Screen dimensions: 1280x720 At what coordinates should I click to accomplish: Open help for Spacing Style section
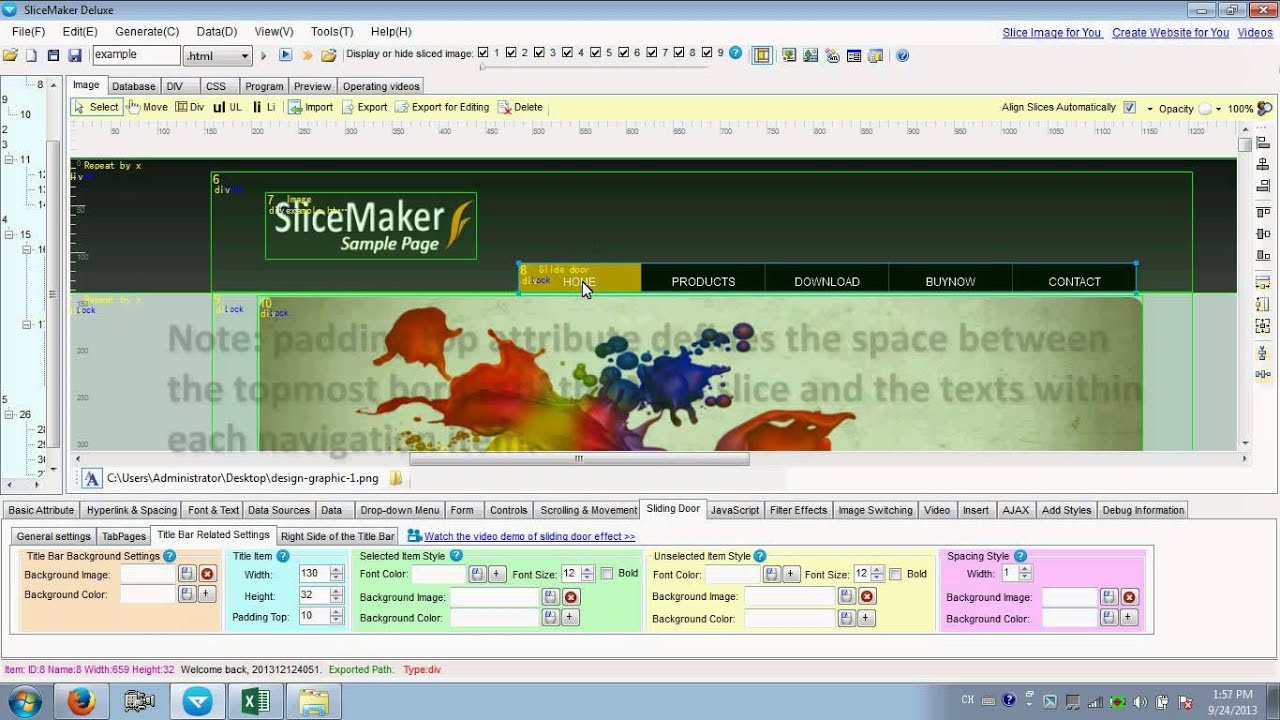tap(1020, 556)
